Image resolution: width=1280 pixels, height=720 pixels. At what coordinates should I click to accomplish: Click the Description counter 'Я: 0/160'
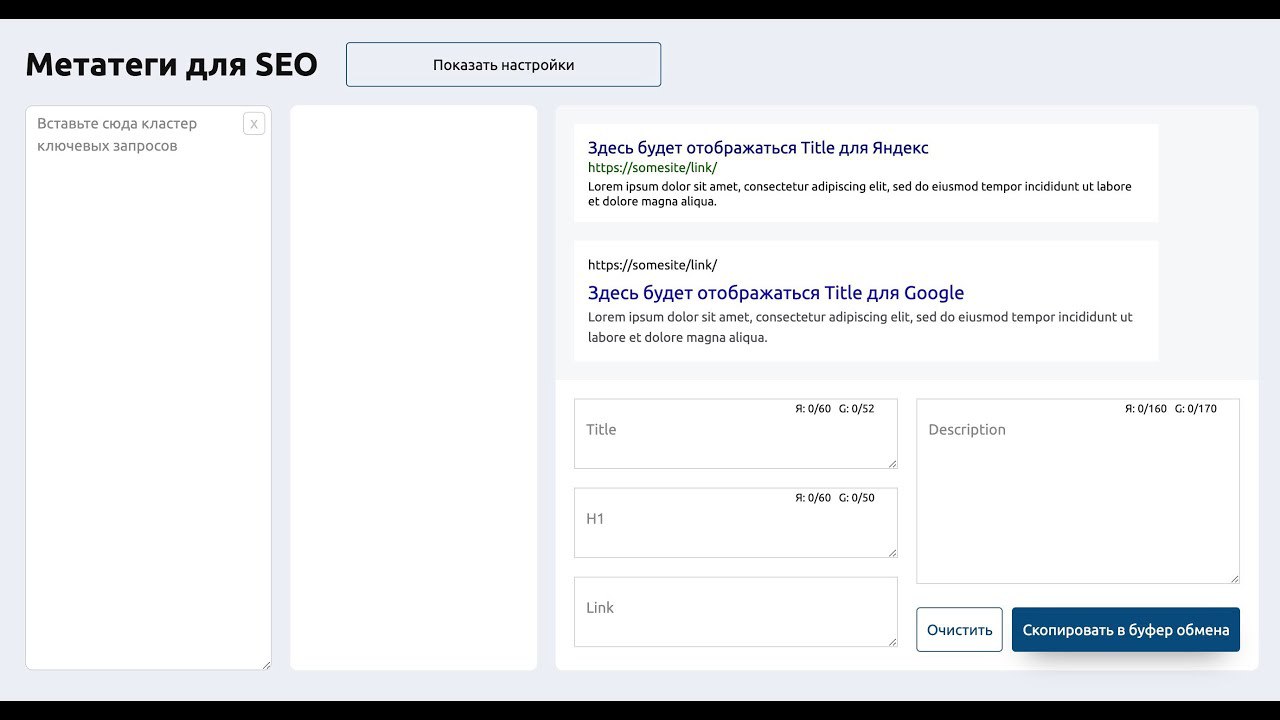pos(1146,409)
